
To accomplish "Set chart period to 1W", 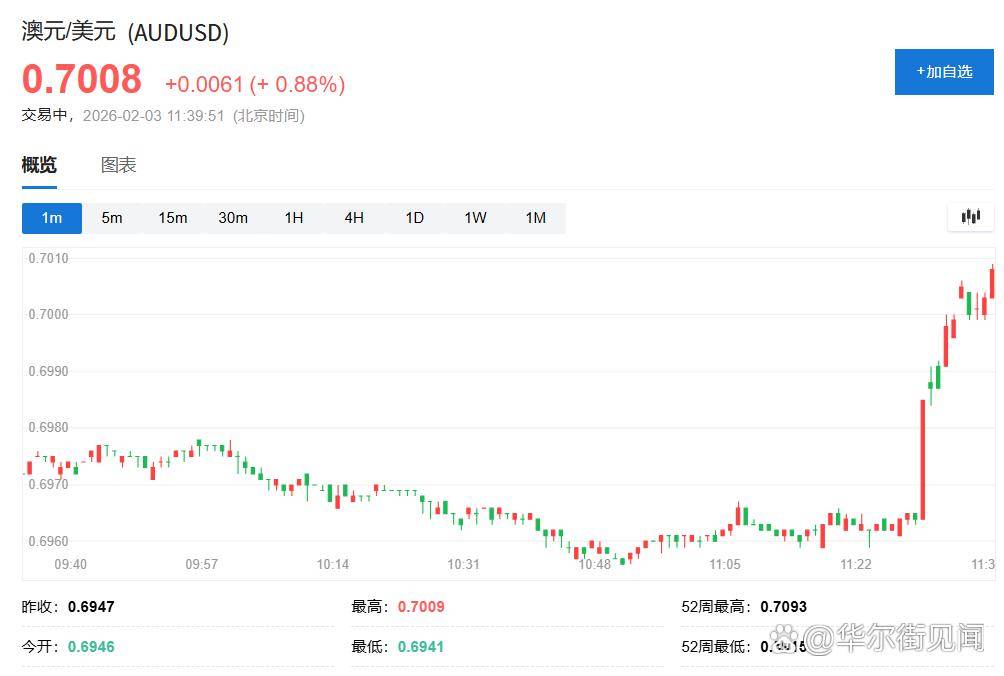I will 475,218.
